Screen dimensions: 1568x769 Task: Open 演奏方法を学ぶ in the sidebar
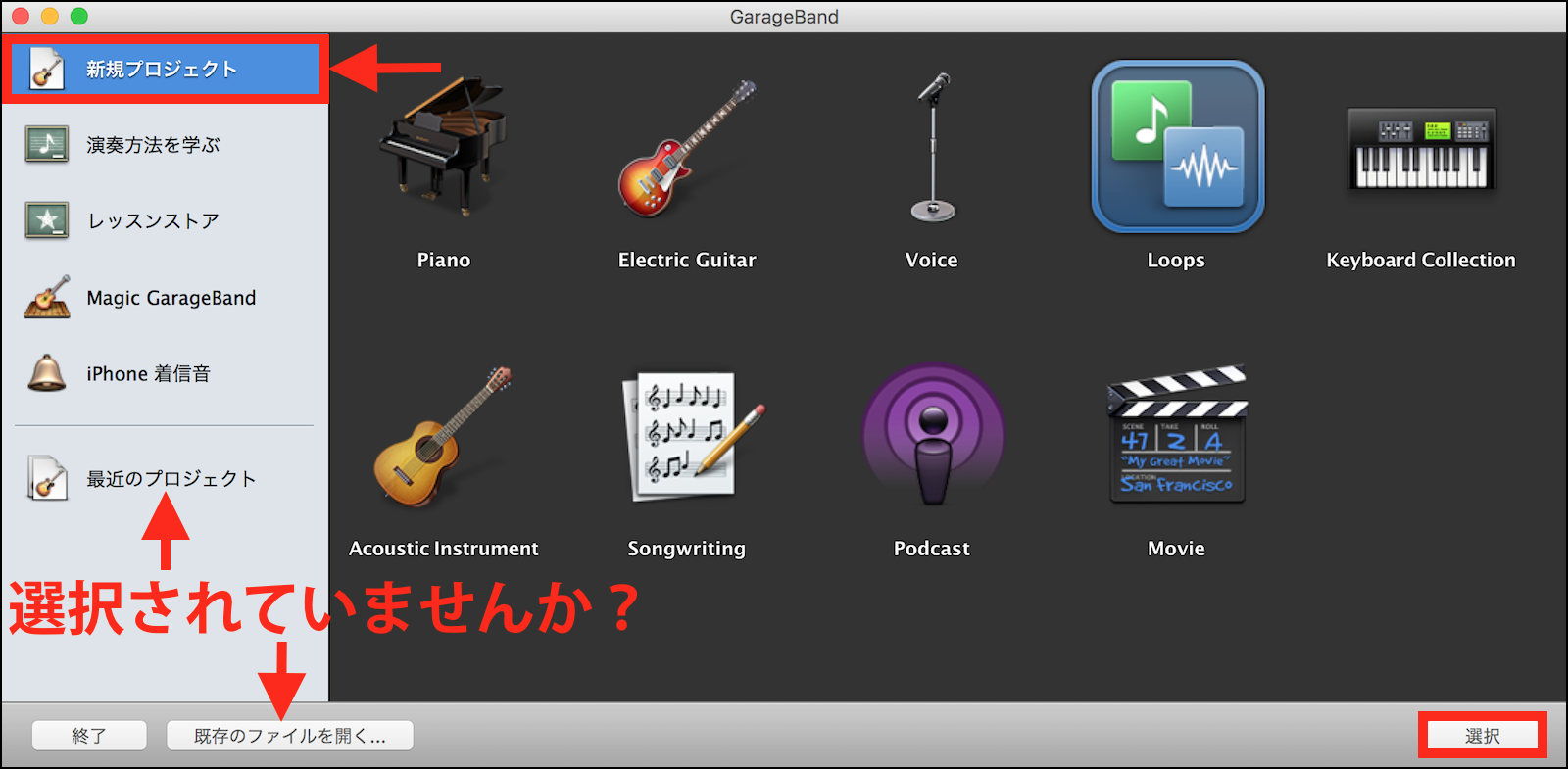[153, 145]
